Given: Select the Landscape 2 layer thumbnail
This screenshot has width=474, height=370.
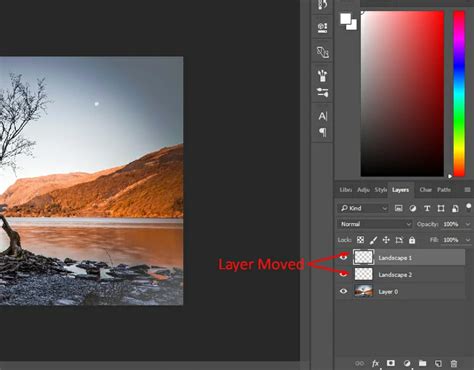Looking at the screenshot, I should point(363,274).
